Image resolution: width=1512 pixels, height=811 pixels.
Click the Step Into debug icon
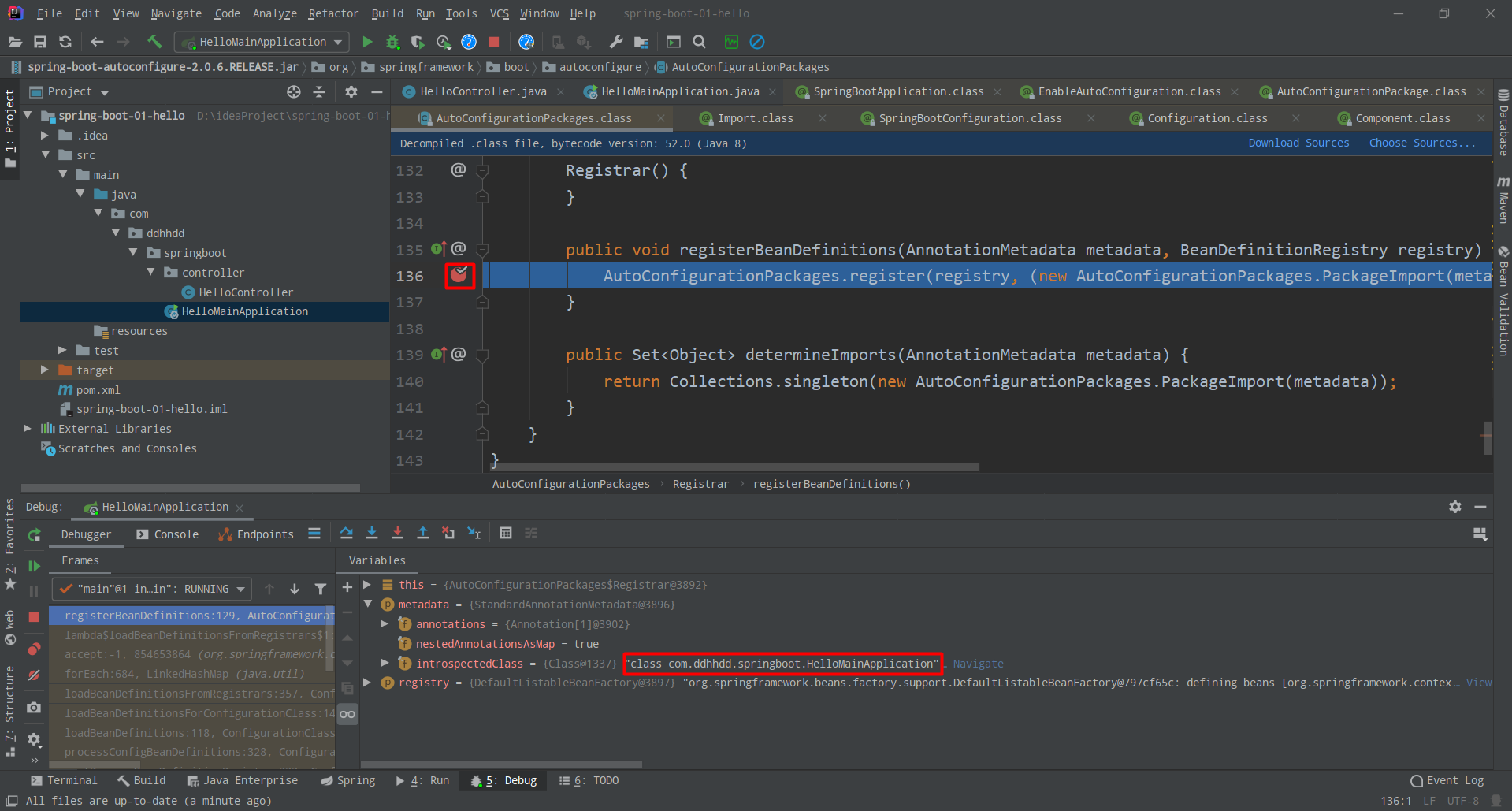coord(372,534)
